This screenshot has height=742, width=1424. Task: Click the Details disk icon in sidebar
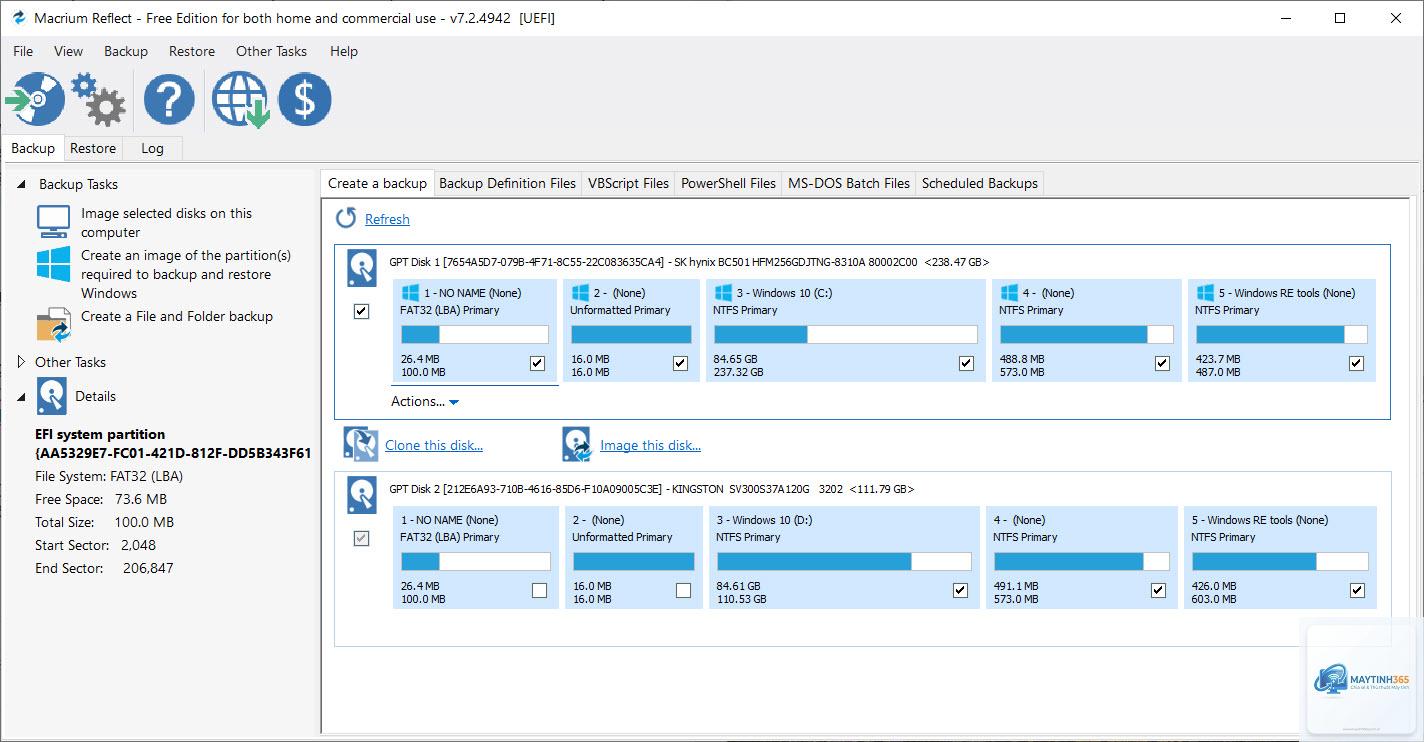(52, 396)
